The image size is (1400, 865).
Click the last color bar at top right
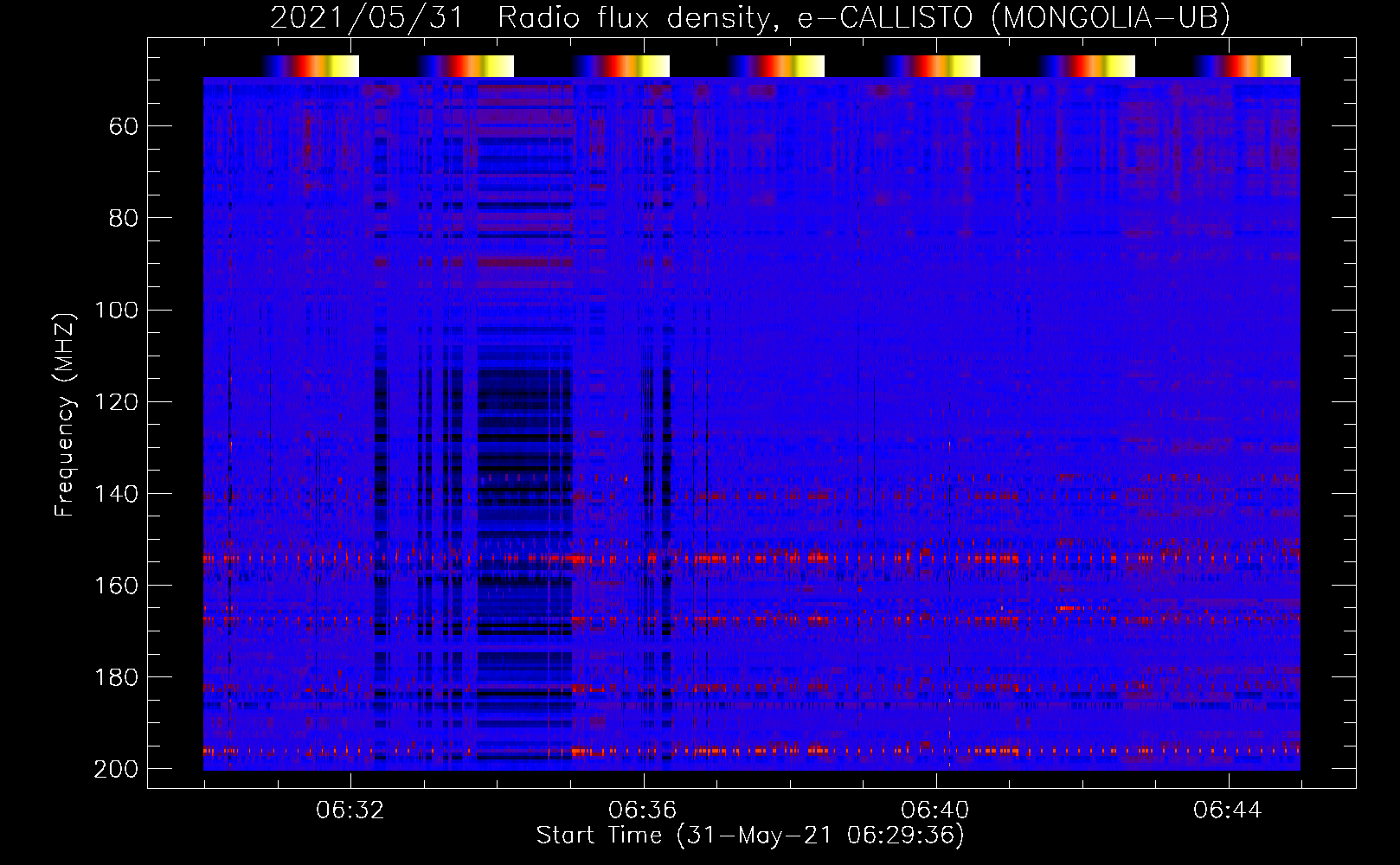coord(1243,66)
